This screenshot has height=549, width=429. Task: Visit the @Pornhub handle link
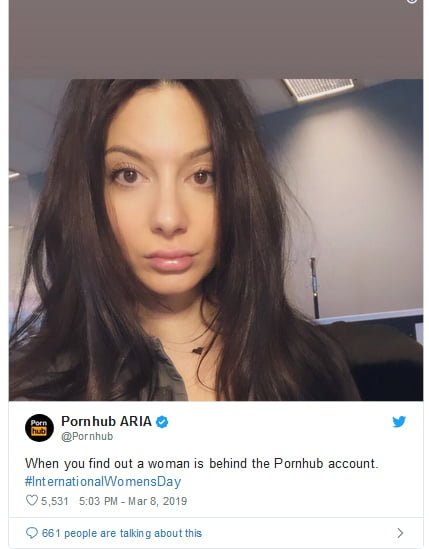[x=87, y=436]
